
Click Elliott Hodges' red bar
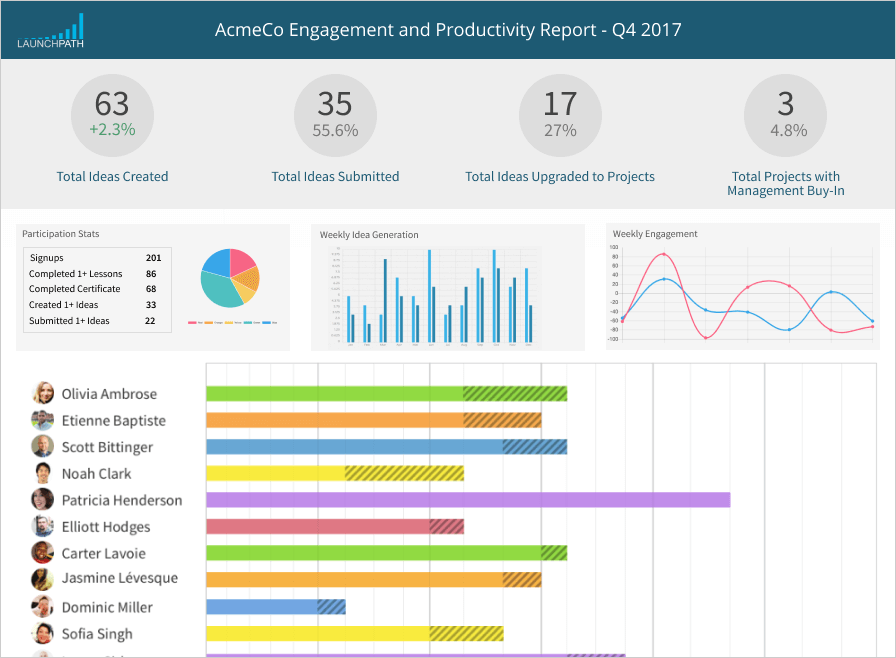(335, 527)
